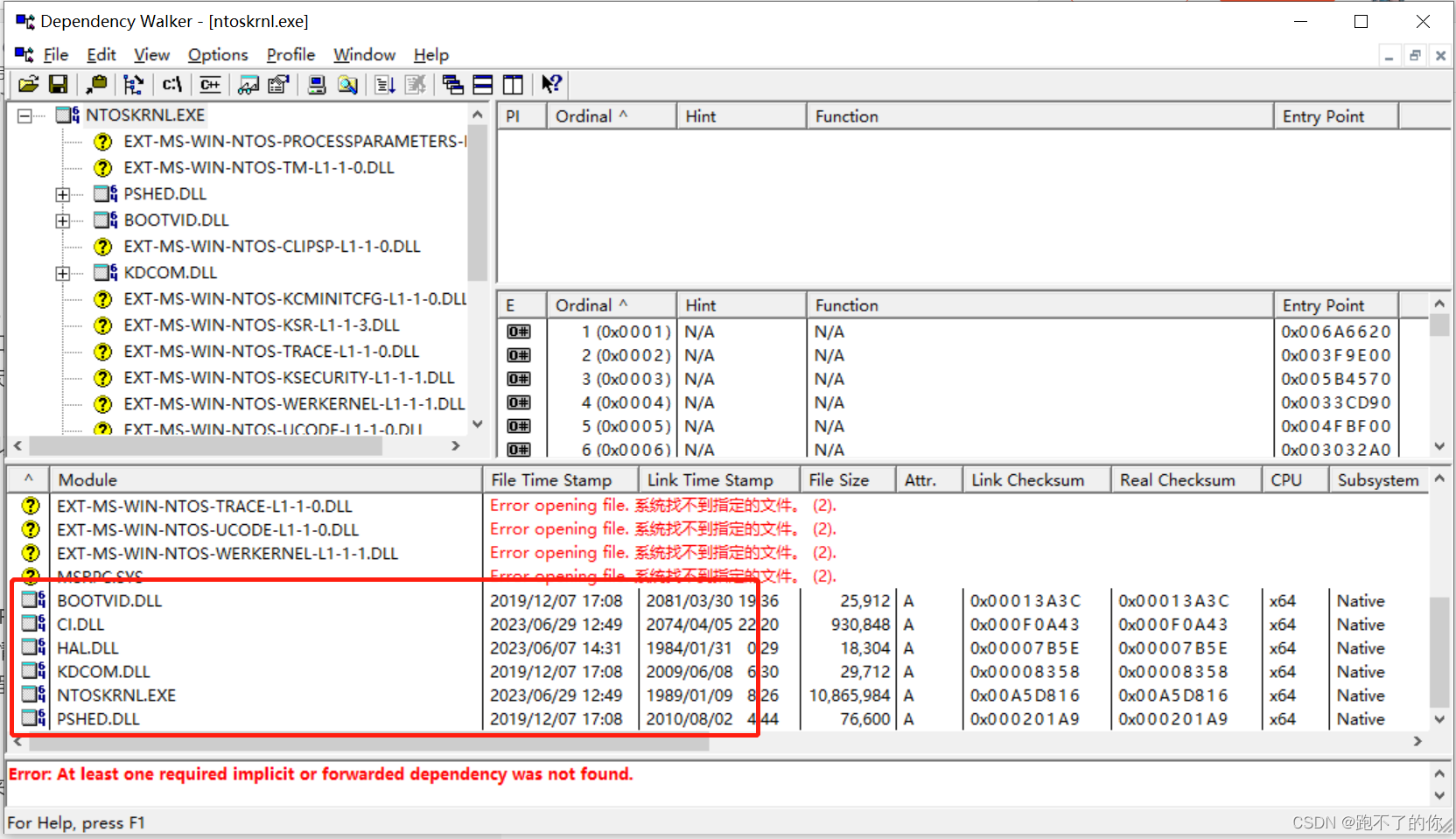Open the Window menu
This screenshot has width=1456, height=839.
[x=364, y=54]
